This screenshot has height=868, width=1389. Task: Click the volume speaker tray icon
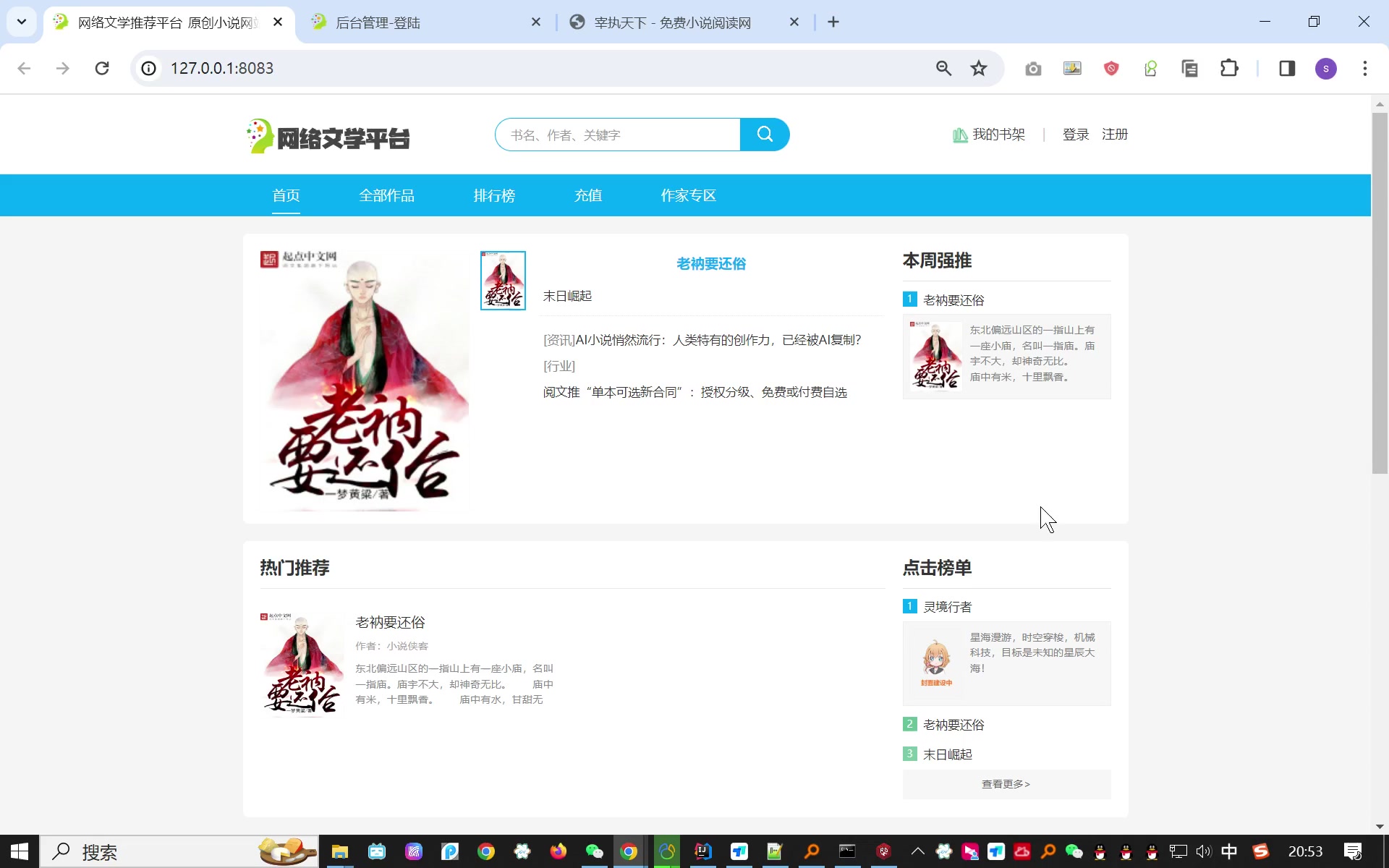pos(1203,851)
